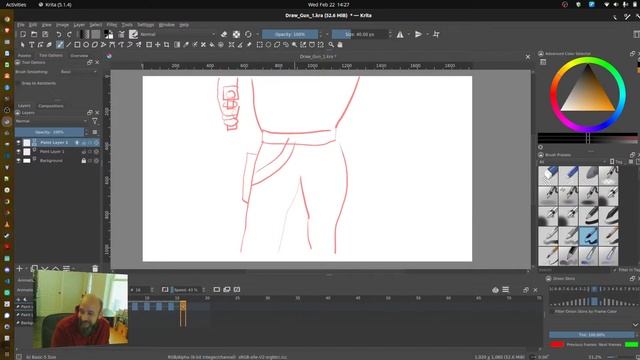Select the Zoom tool magnifier
This screenshot has height=360, width=640.
point(331,44)
